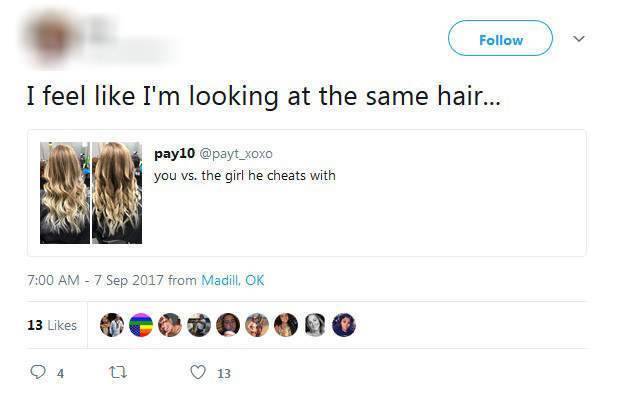Click the blurred author profile picture
The image size is (621, 393).
pyautogui.click(x=51, y=39)
